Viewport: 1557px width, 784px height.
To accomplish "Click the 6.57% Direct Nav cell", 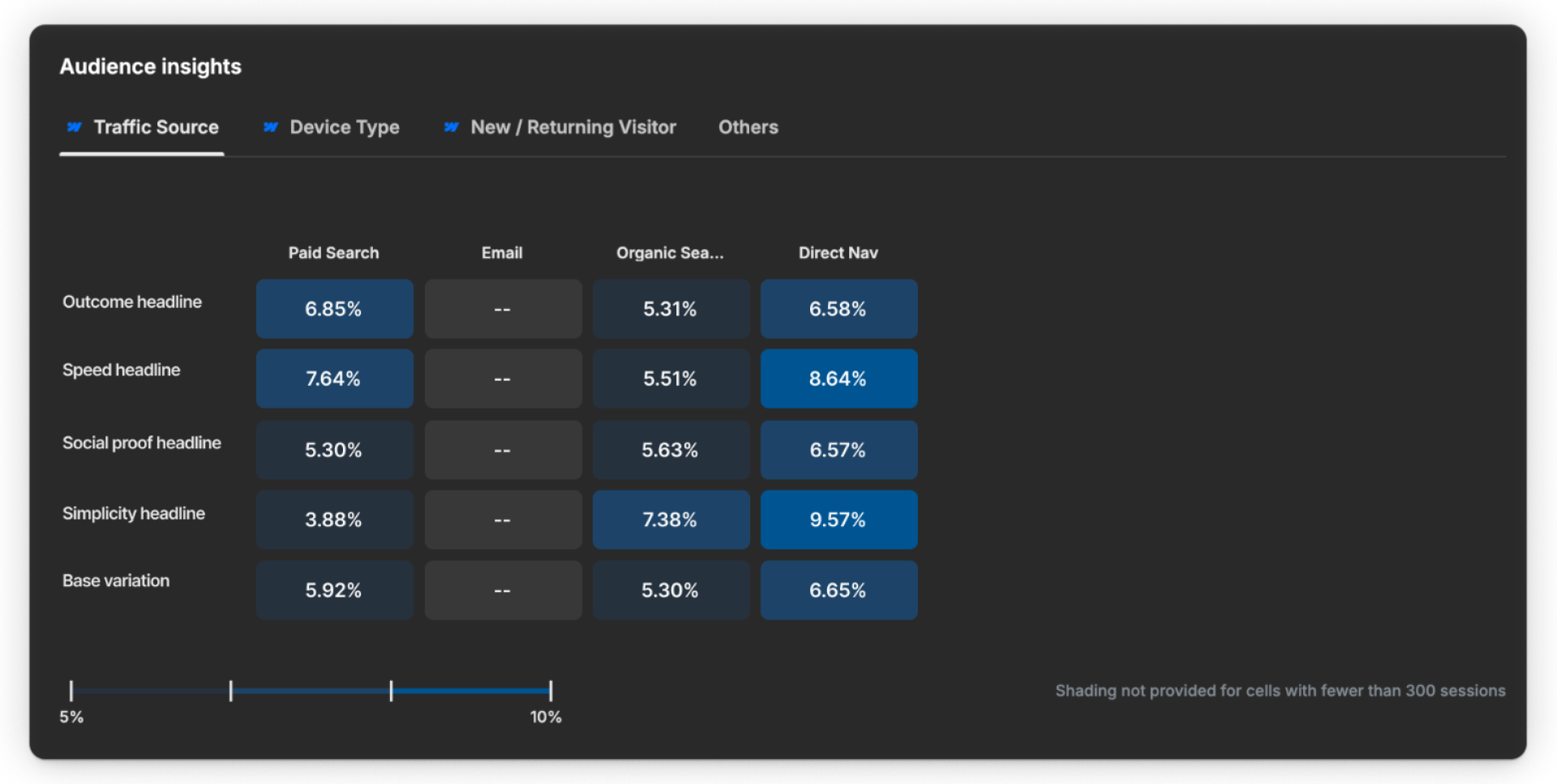I will [839, 450].
